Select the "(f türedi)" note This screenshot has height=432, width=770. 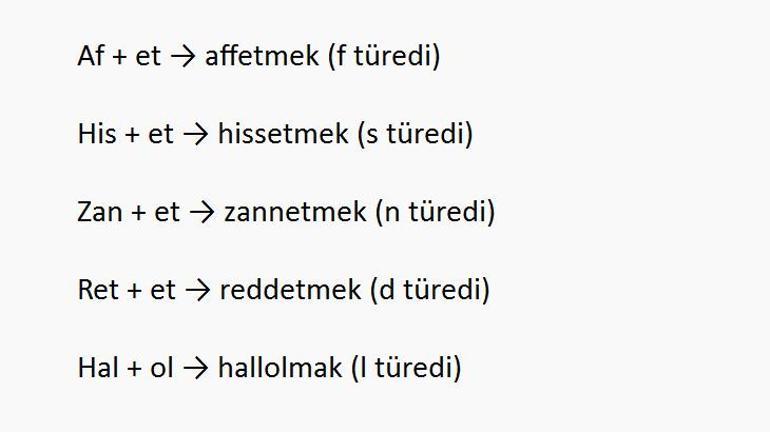point(383,56)
